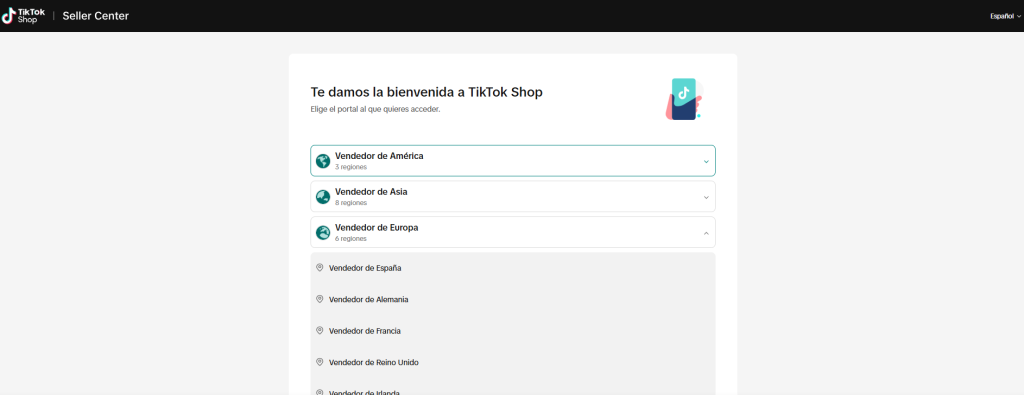Click the globe icon for Vendedor de Asia
This screenshot has width=1024, height=395.
pyautogui.click(x=323, y=197)
